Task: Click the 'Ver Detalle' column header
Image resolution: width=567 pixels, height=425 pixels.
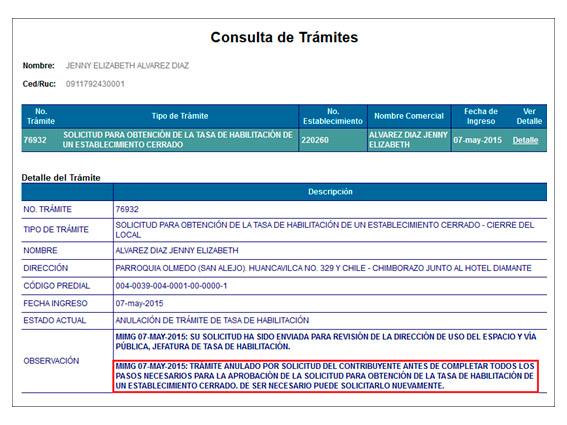Action: point(529,116)
